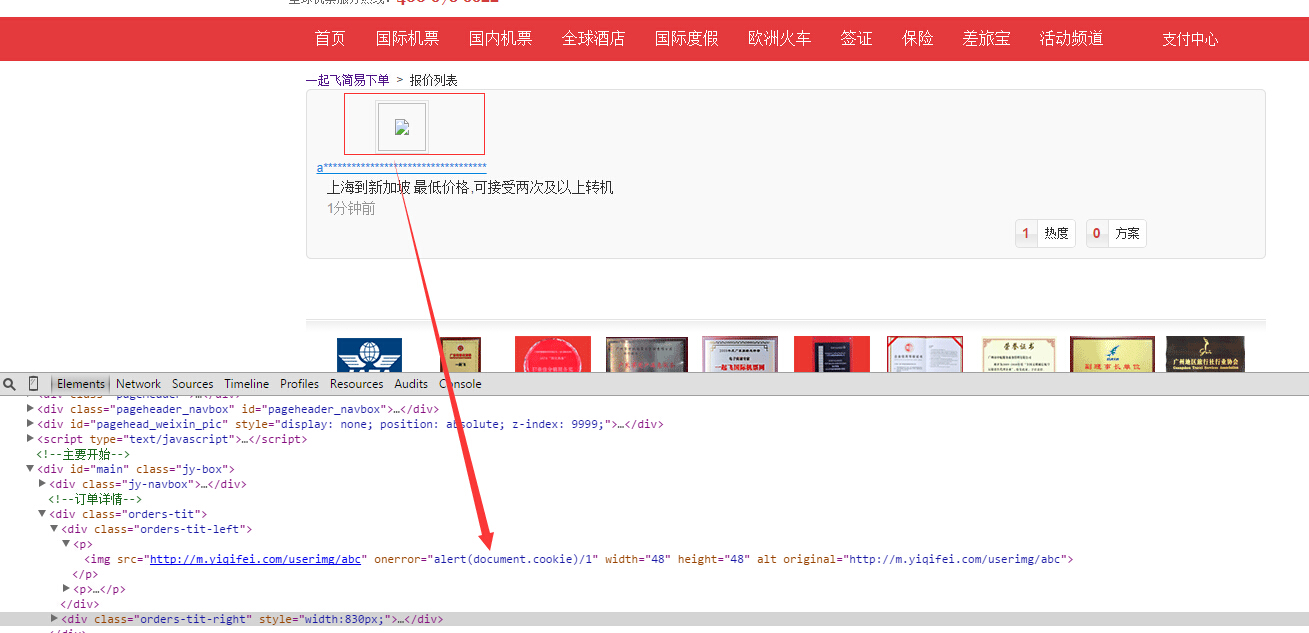Click the 一起飞简易下单 breadcrumb link
This screenshot has height=633, width=1309.
pos(347,80)
